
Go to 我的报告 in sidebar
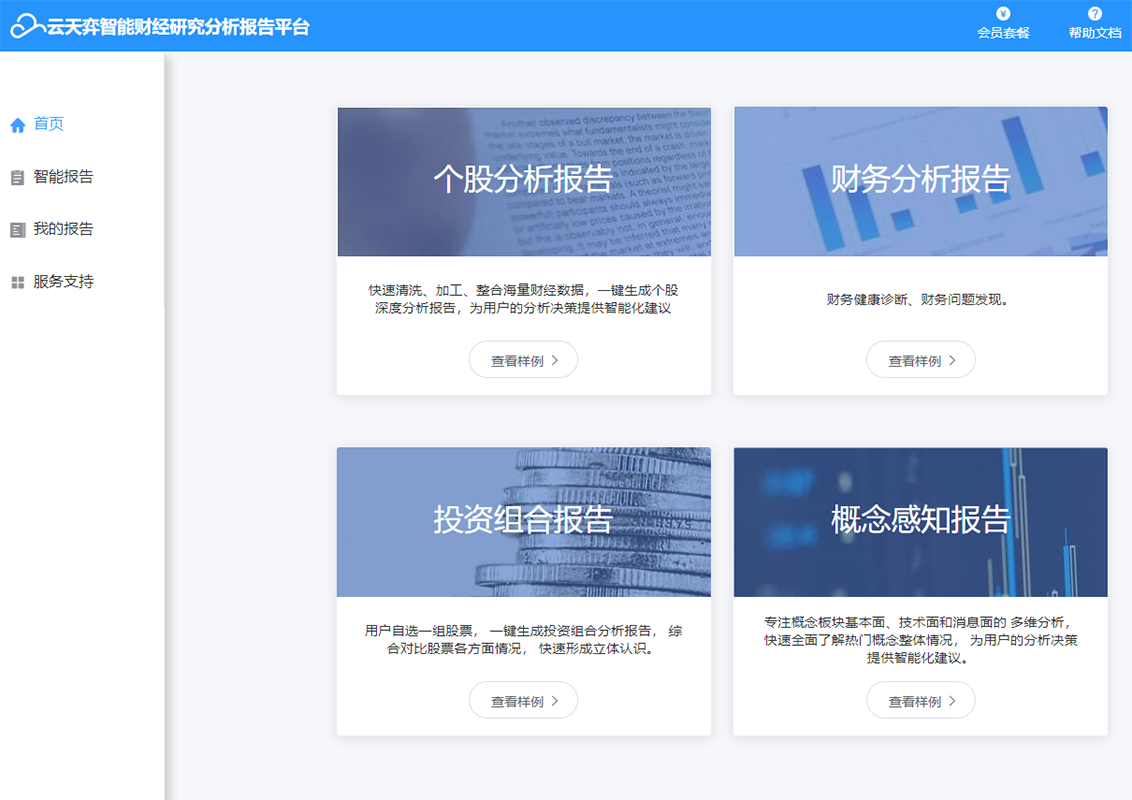(63, 229)
